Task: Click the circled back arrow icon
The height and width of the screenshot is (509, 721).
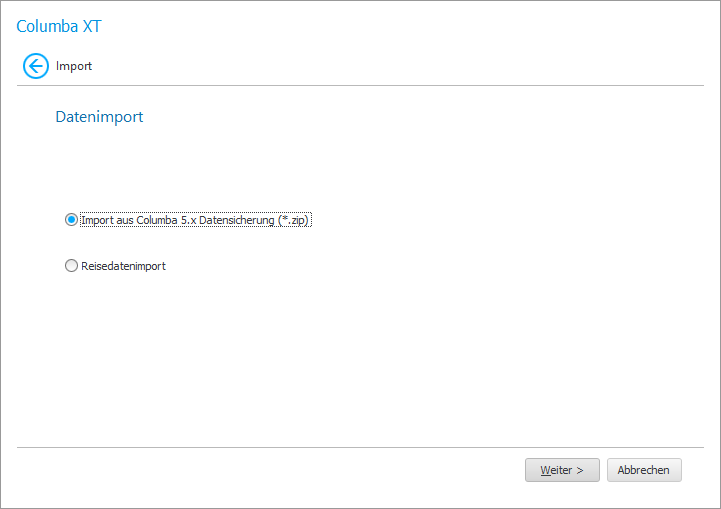Action: pyautogui.click(x=36, y=67)
